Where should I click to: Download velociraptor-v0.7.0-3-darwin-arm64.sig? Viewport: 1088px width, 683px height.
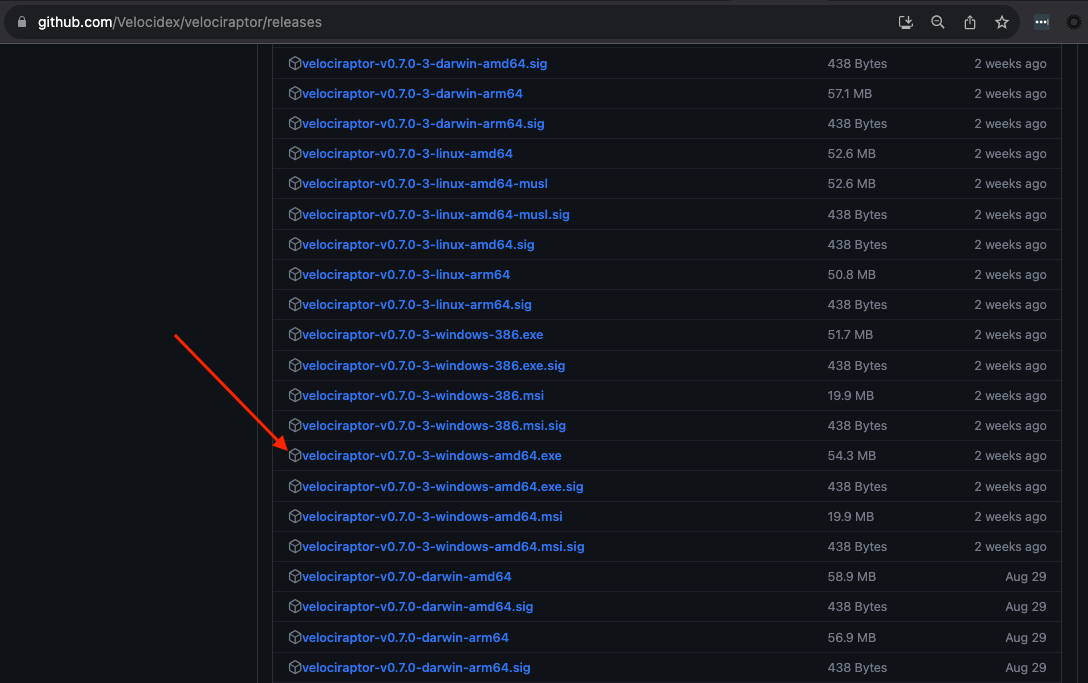tap(423, 124)
